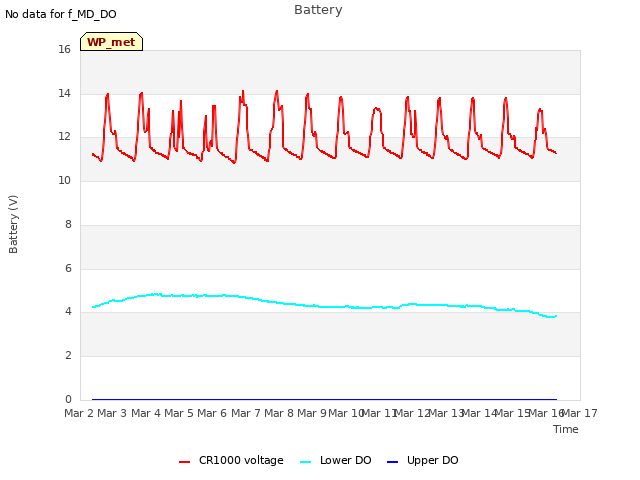Click the Mar 17 date tick
The height and width of the screenshot is (480, 640).
tap(580, 413)
